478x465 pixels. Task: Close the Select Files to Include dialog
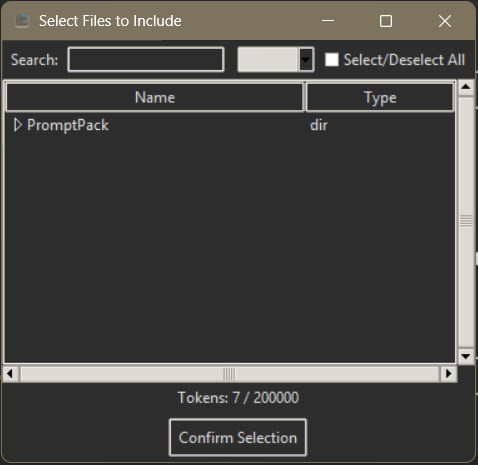(x=445, y=21)
